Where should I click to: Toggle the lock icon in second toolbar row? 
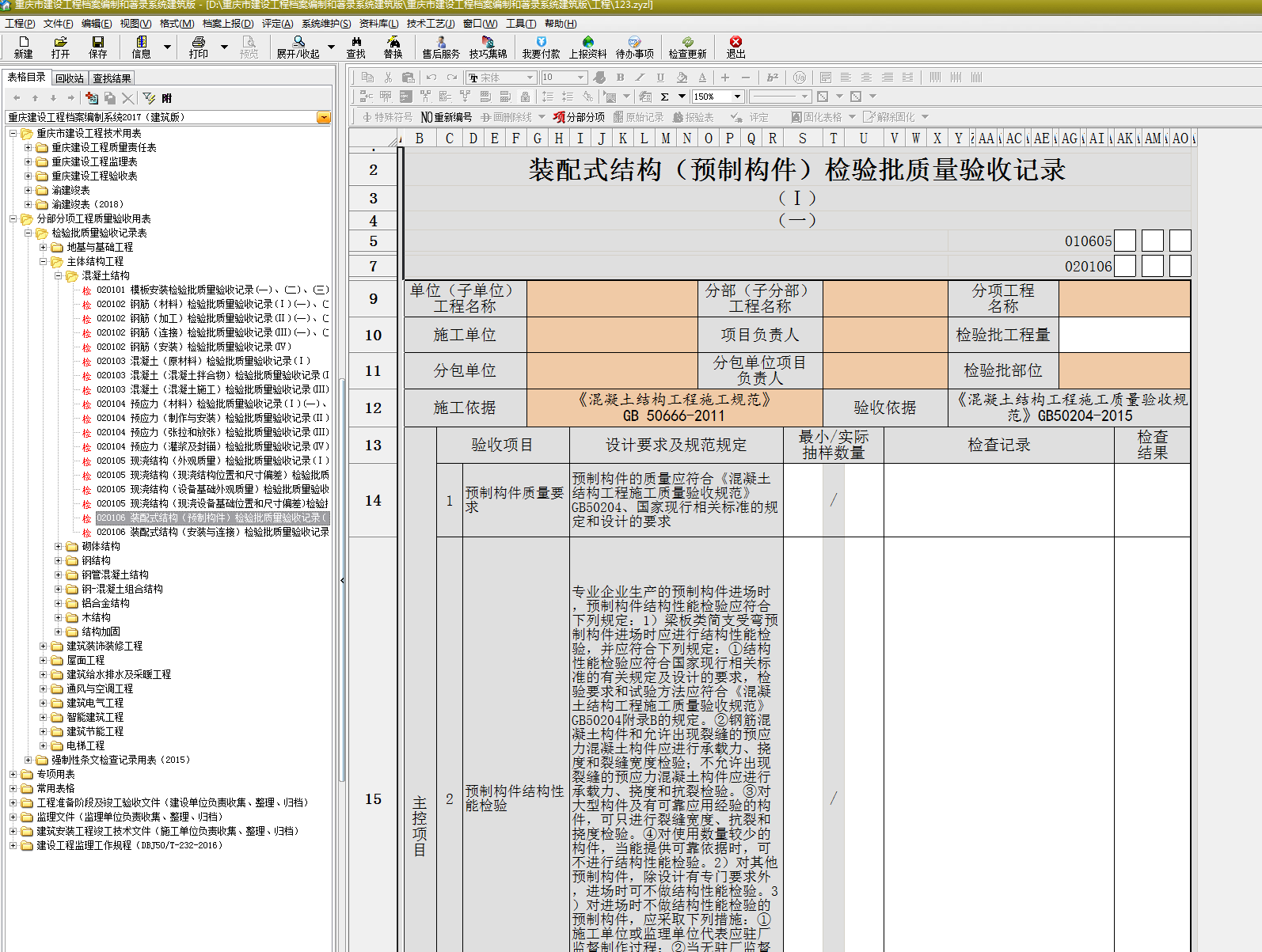pos(525,97)
